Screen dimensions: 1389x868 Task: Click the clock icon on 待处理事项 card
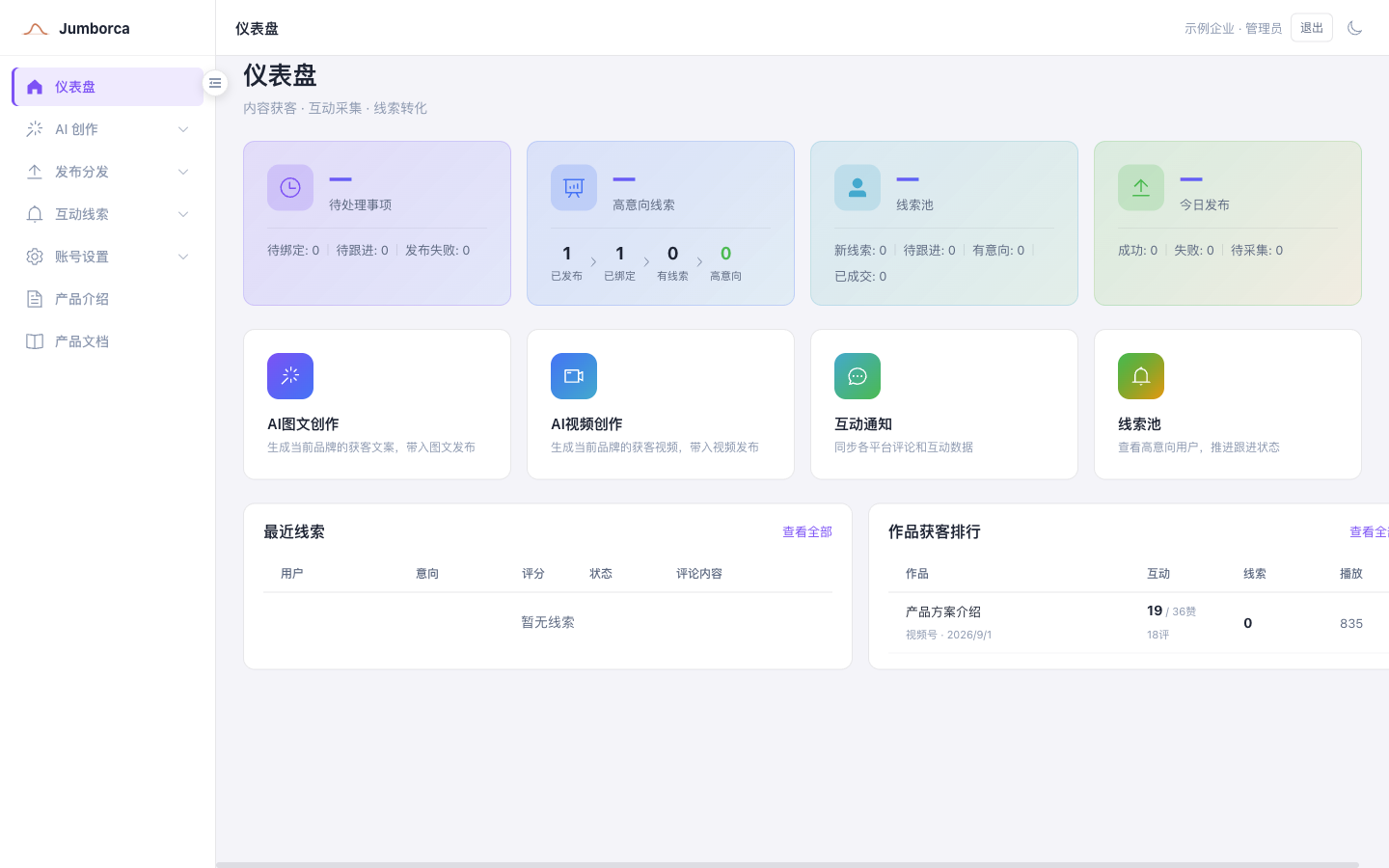(x=290, y=188)
